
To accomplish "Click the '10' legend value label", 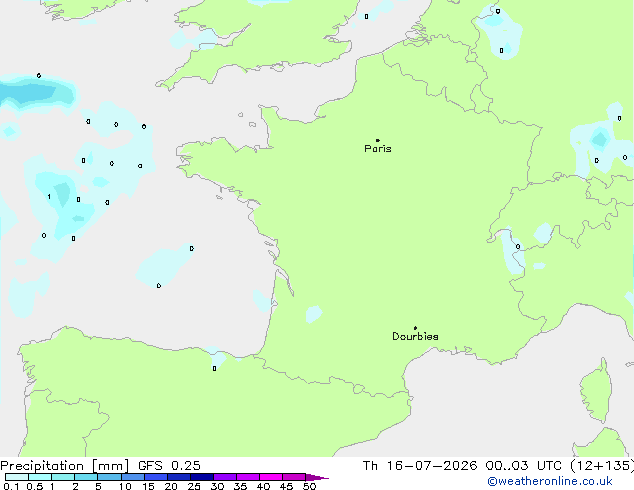I will click(x=125, y=486).
